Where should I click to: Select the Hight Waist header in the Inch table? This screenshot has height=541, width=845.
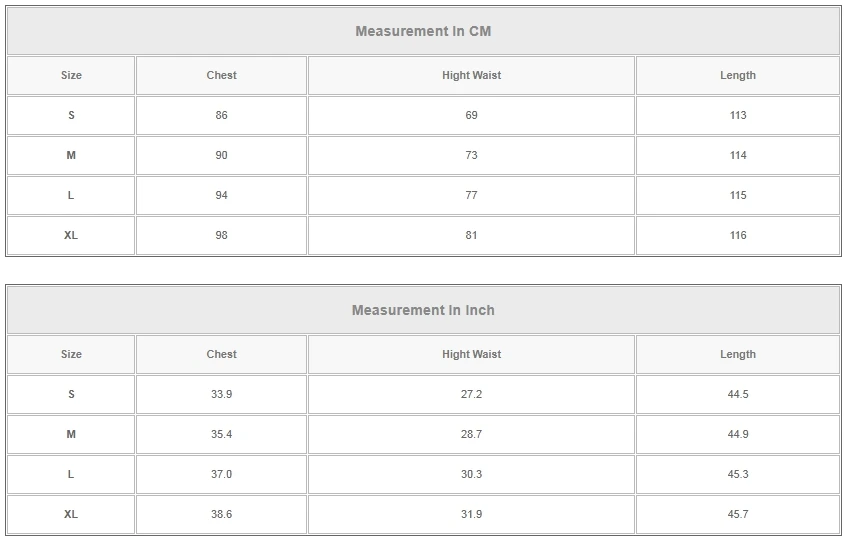pyautogui.click(x=471, y=354)
